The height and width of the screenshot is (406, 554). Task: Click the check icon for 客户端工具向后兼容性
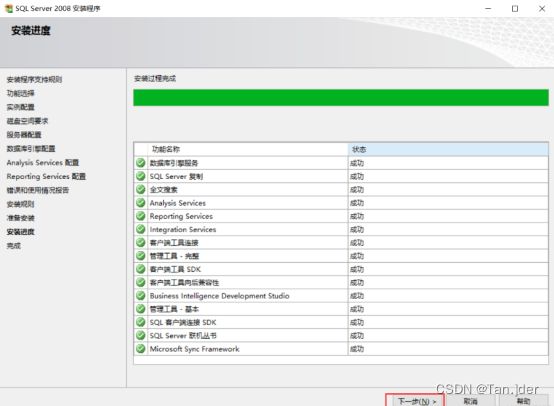pyautogui.click(x=141, y=282)
